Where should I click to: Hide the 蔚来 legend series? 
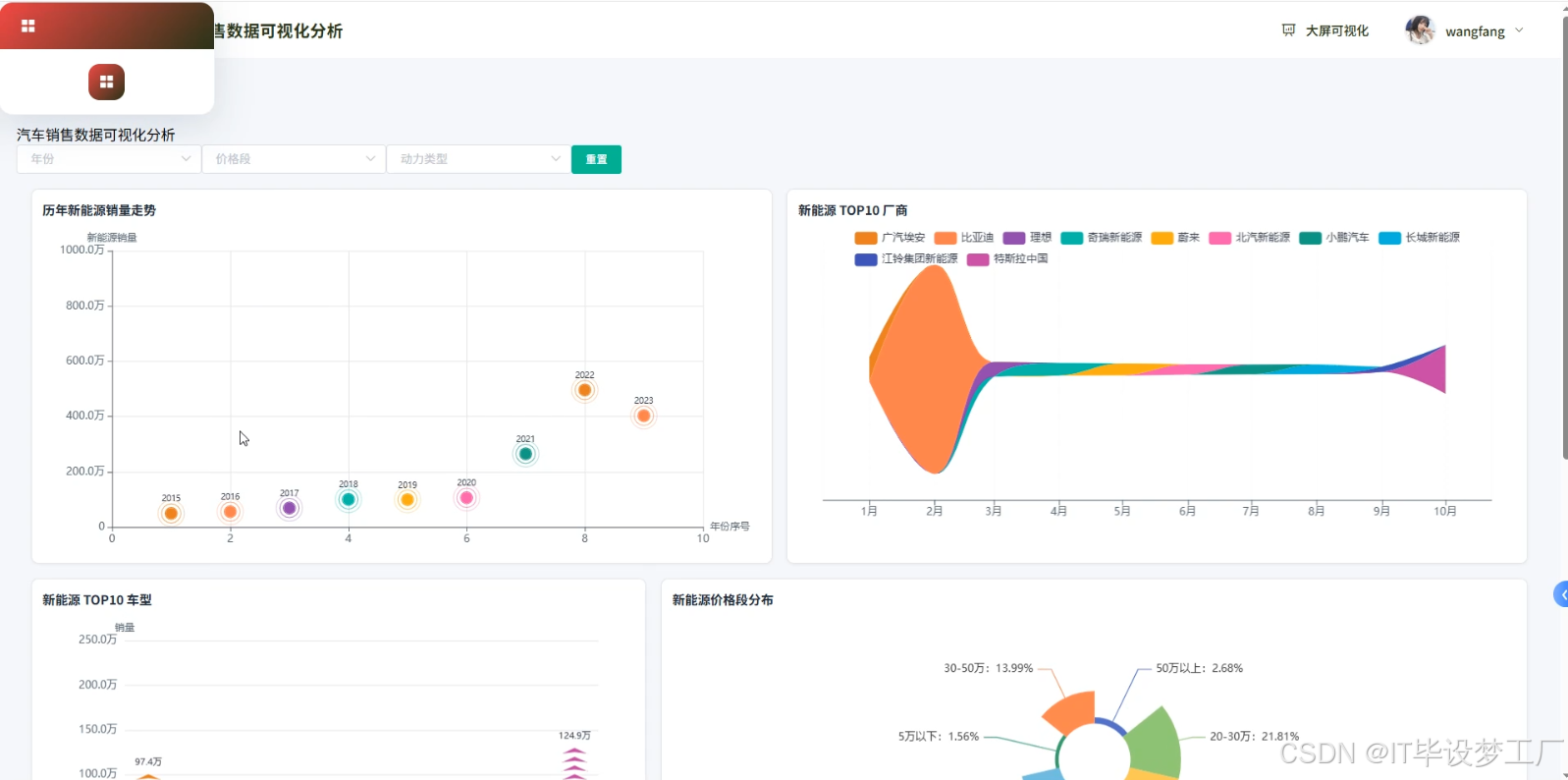1175,238
